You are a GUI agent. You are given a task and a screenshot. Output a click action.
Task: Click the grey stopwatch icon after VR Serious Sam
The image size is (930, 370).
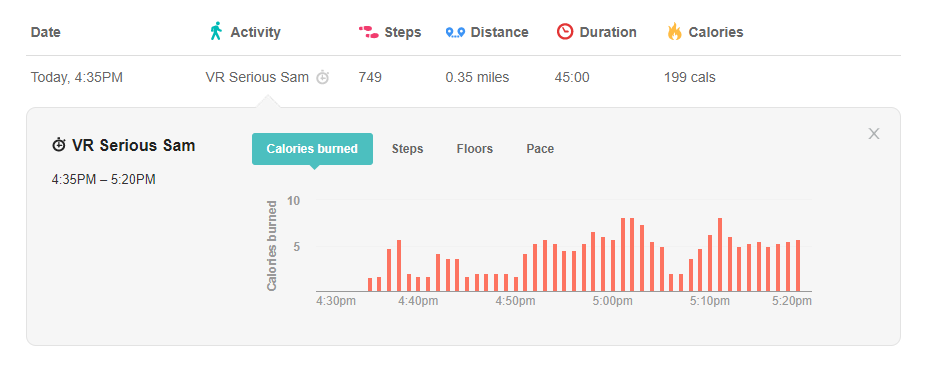pyautogui.click(x=322, y=77)
